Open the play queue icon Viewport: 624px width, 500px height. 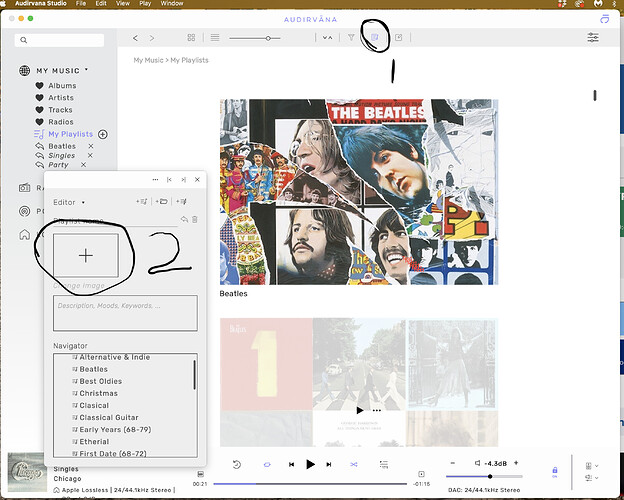[x=384, y=464]
